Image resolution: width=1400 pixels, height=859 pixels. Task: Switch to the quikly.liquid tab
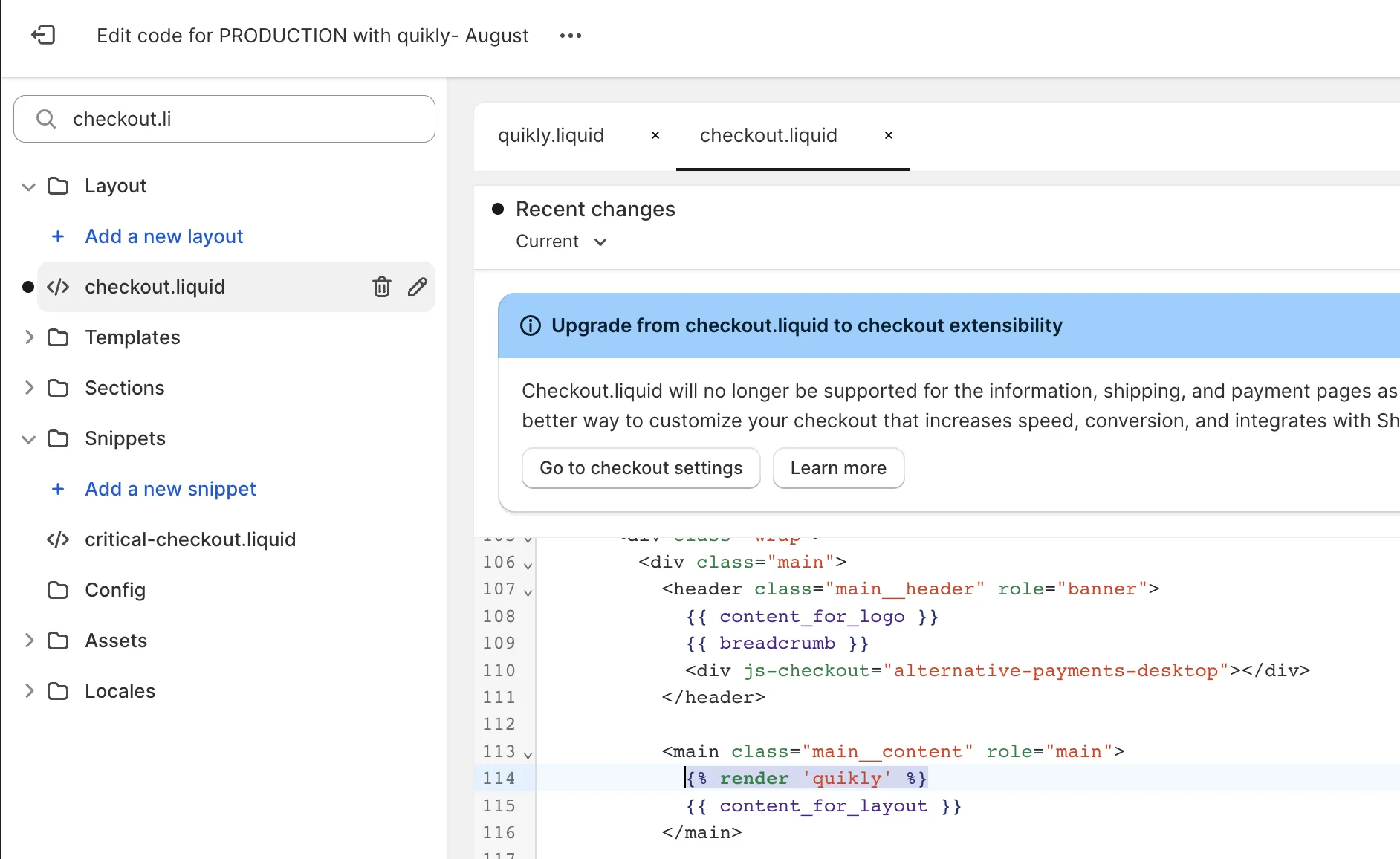click(551, 135)
